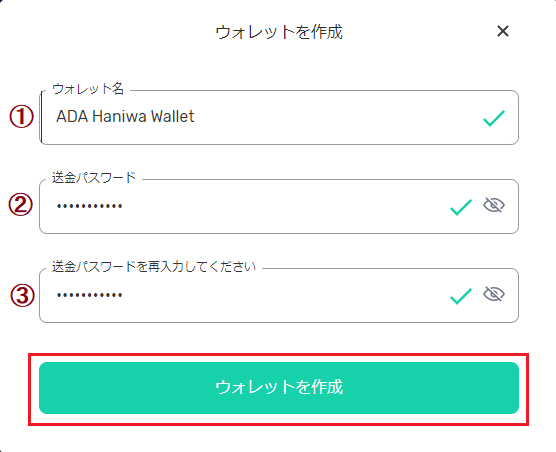The image size is (556, 452).
Task: Click the green checkmark in password re-entry field
Action: coord(461,296)
